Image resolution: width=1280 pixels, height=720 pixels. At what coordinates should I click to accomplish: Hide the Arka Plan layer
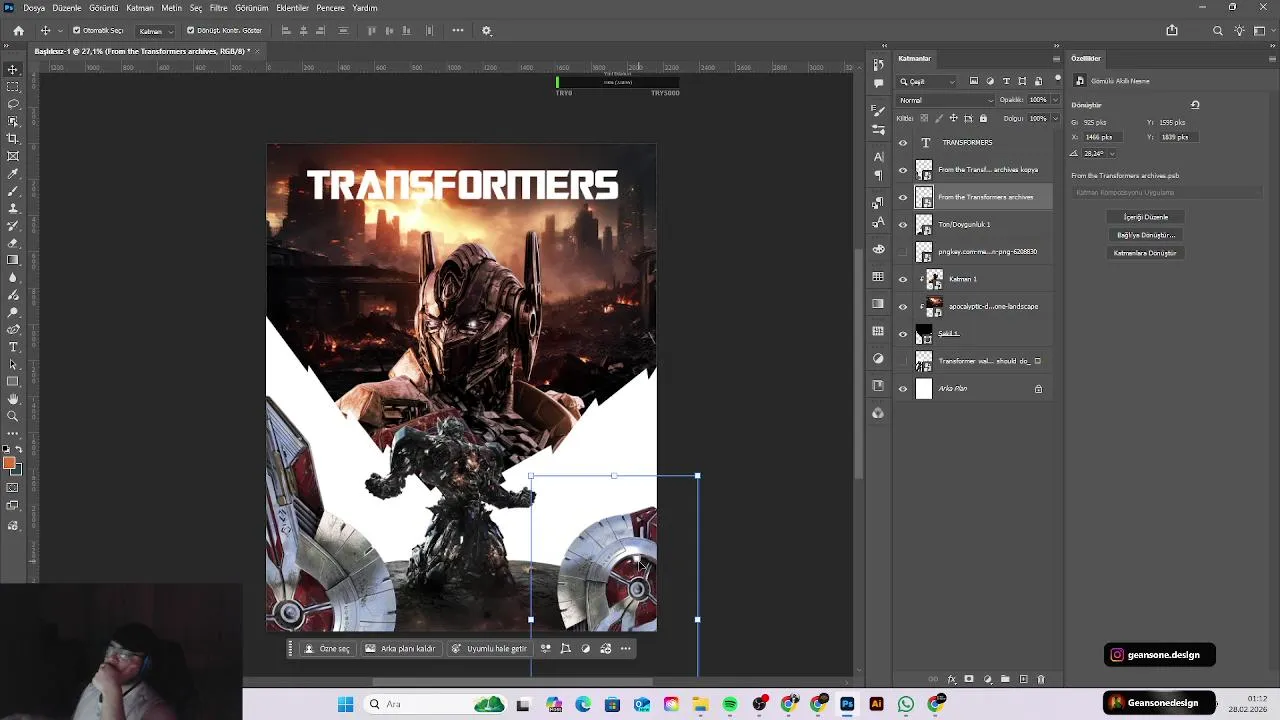point(903,388)
